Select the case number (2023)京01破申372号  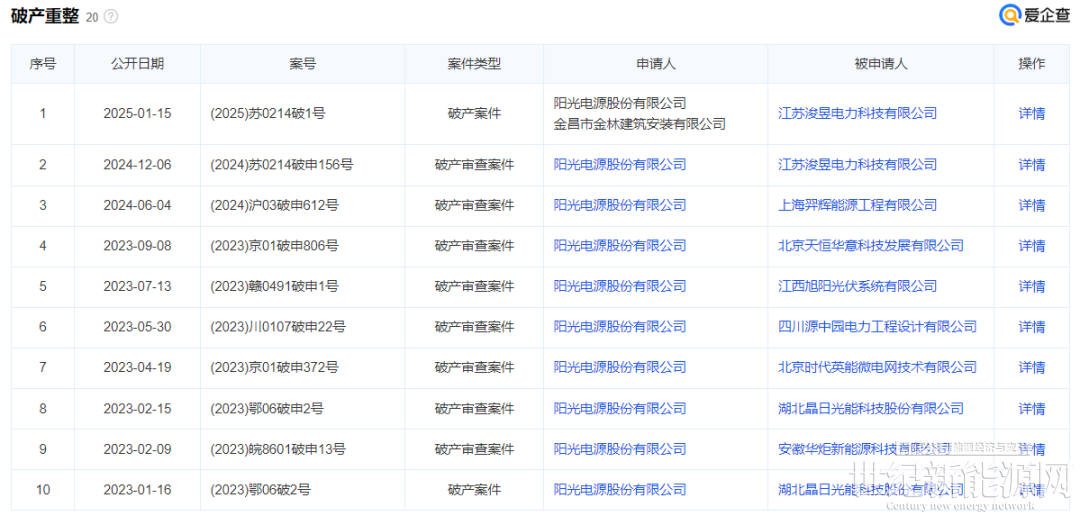[x=274, y=367]
